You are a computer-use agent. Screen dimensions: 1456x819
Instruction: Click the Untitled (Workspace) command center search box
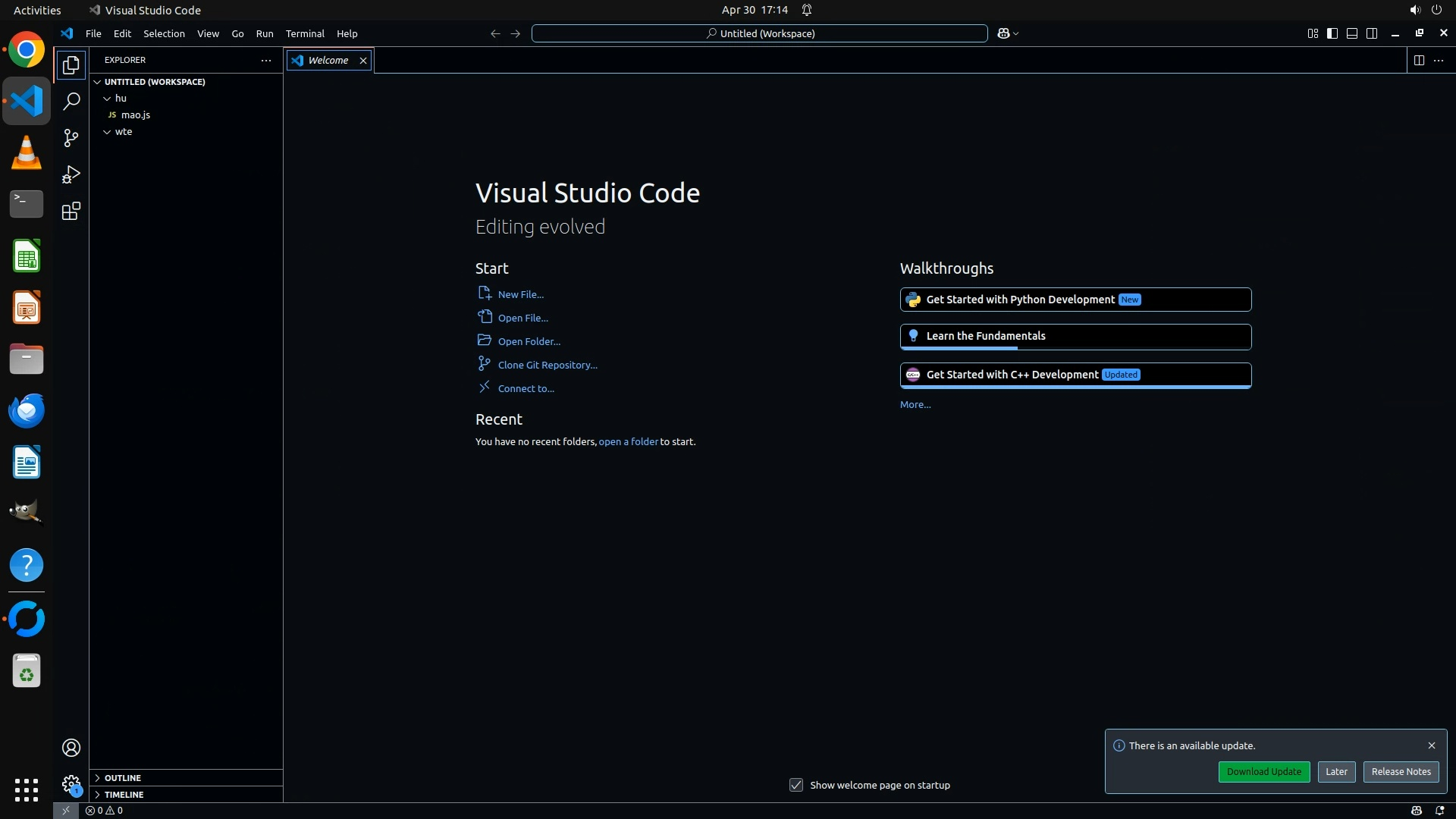pyautogui.click(x=760, y=33)
